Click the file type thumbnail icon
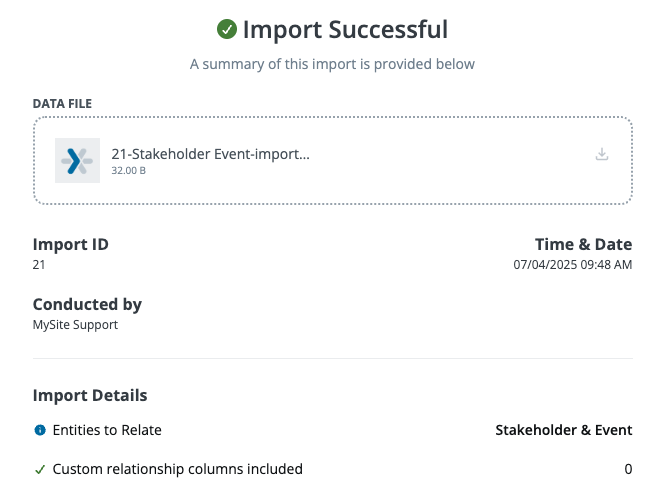This screenshot has width=654, height=498. click(x=77, y=160)
